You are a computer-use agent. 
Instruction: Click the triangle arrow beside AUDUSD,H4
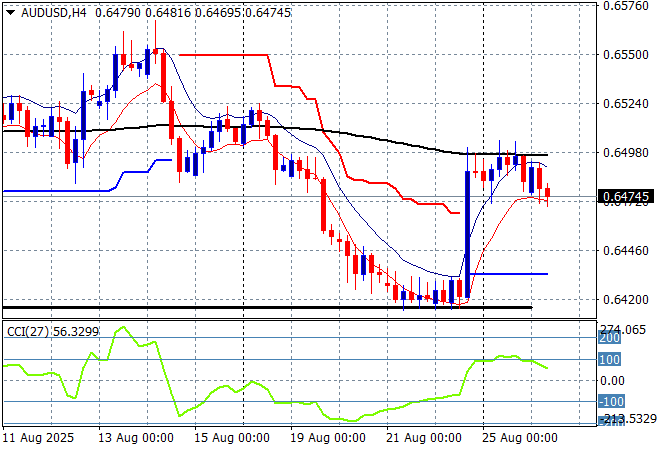(x=10, y=11)
